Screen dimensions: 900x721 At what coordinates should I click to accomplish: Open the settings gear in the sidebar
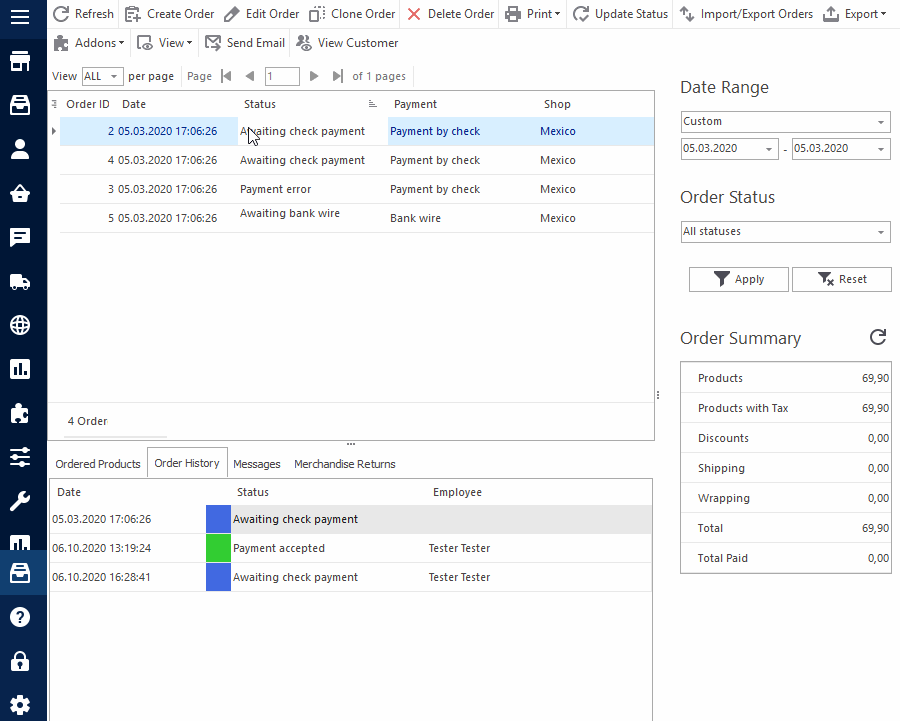pos(20,704)
